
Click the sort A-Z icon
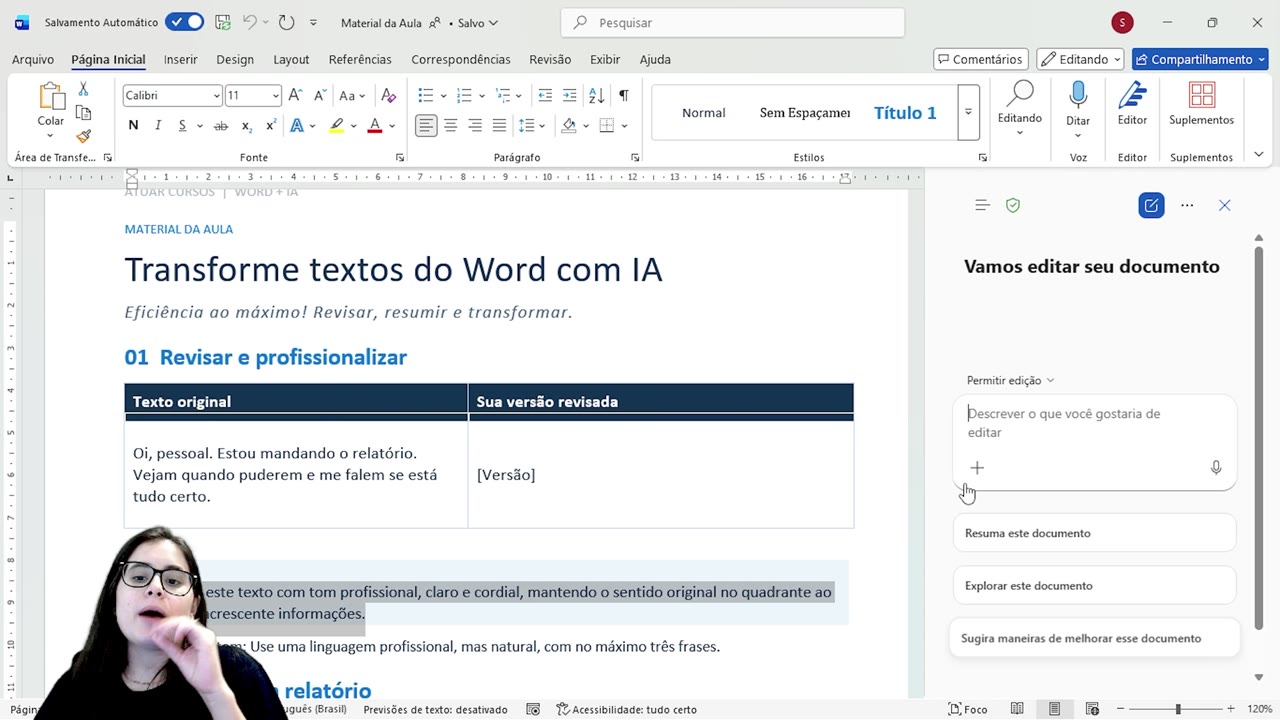pyautogui.click(x=596, y=95)
